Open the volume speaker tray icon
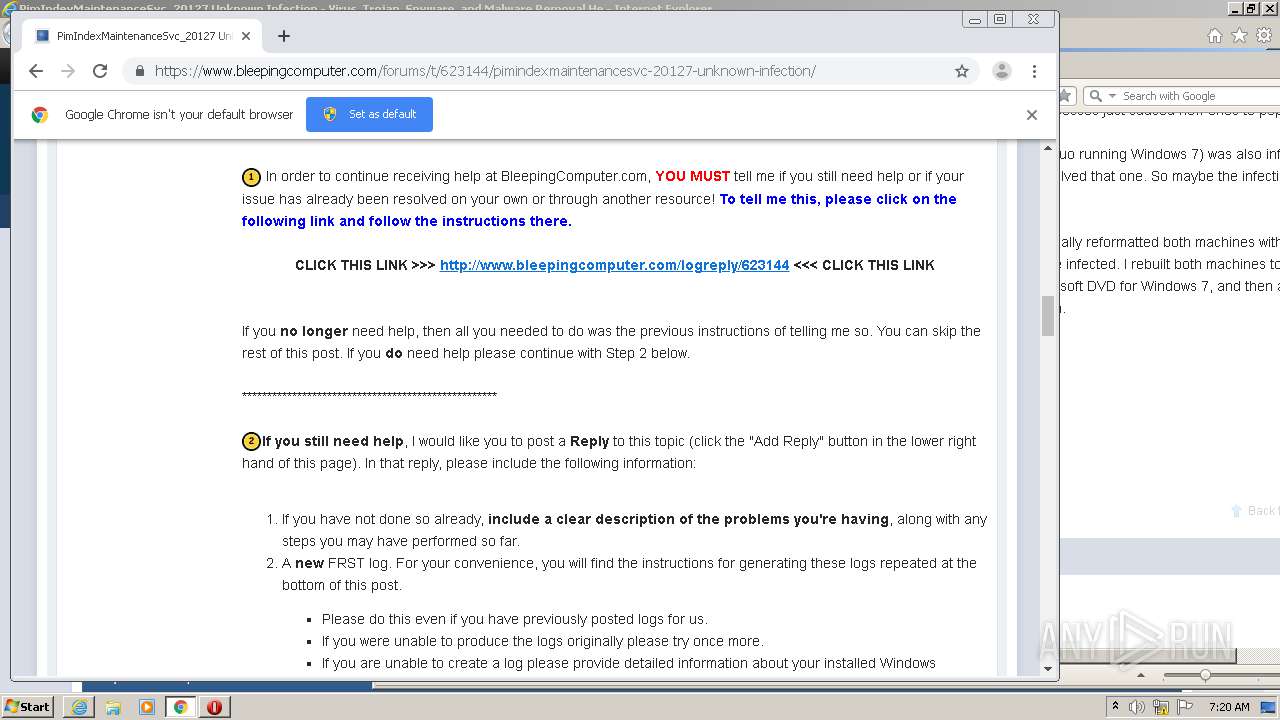1280x720 pixels. pos(1137,707)
